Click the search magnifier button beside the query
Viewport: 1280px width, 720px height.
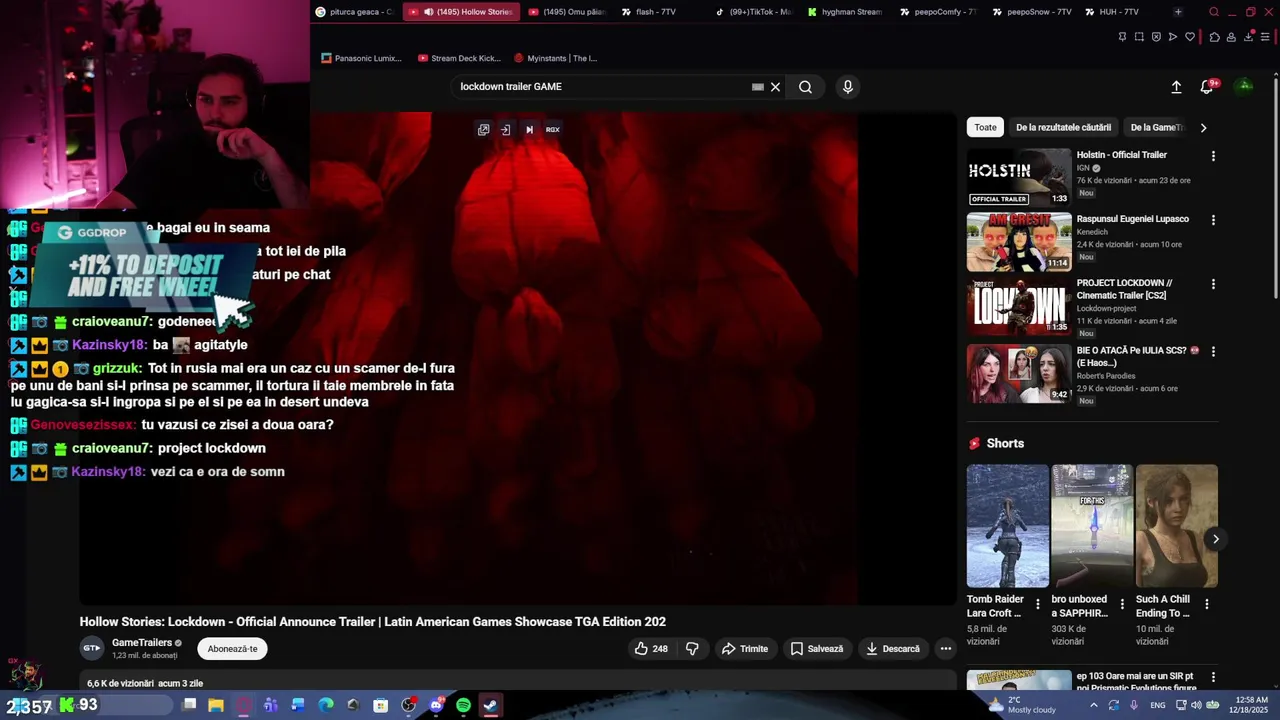(805, 87)
